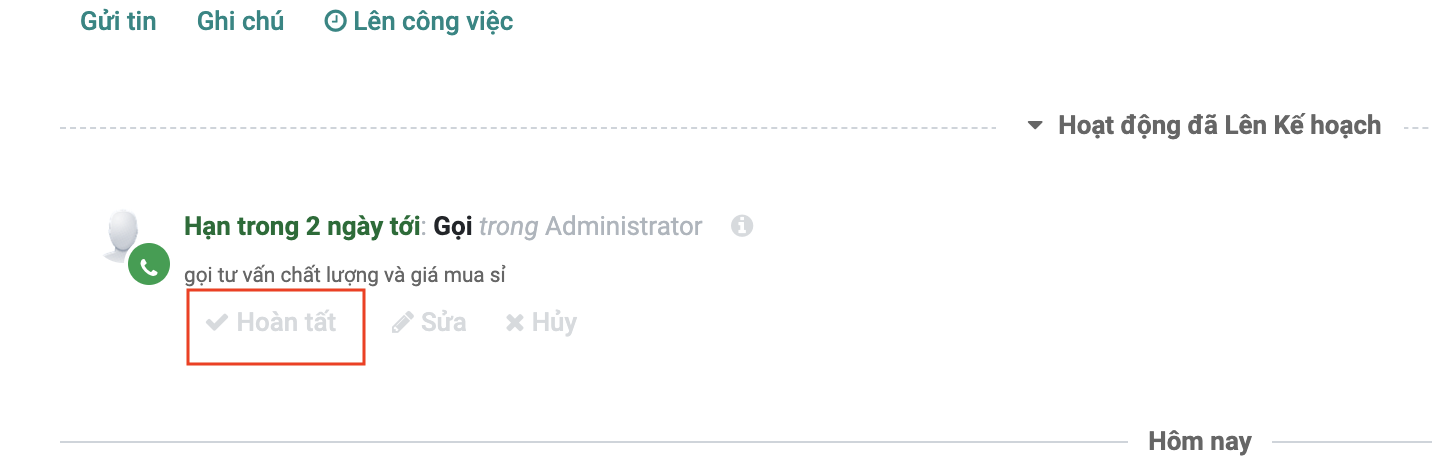Screen dimensions: 1432x469
Task: Edit the activity using Sửa label
Action: point(443,323)
